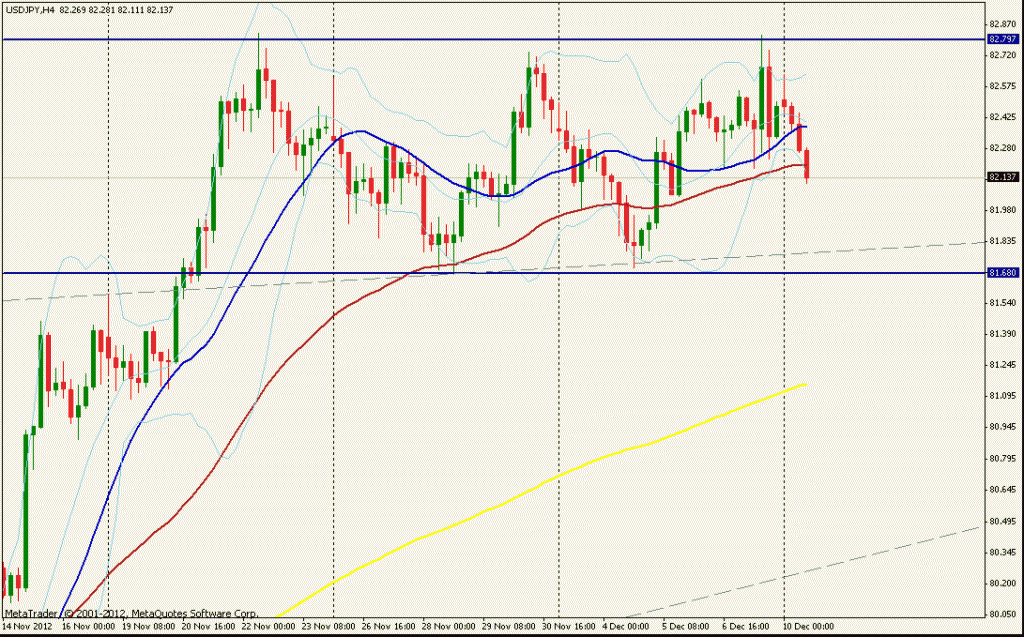Click the 23 Nov 08:00 time label
1024x637 pixels.
(324, 626)
